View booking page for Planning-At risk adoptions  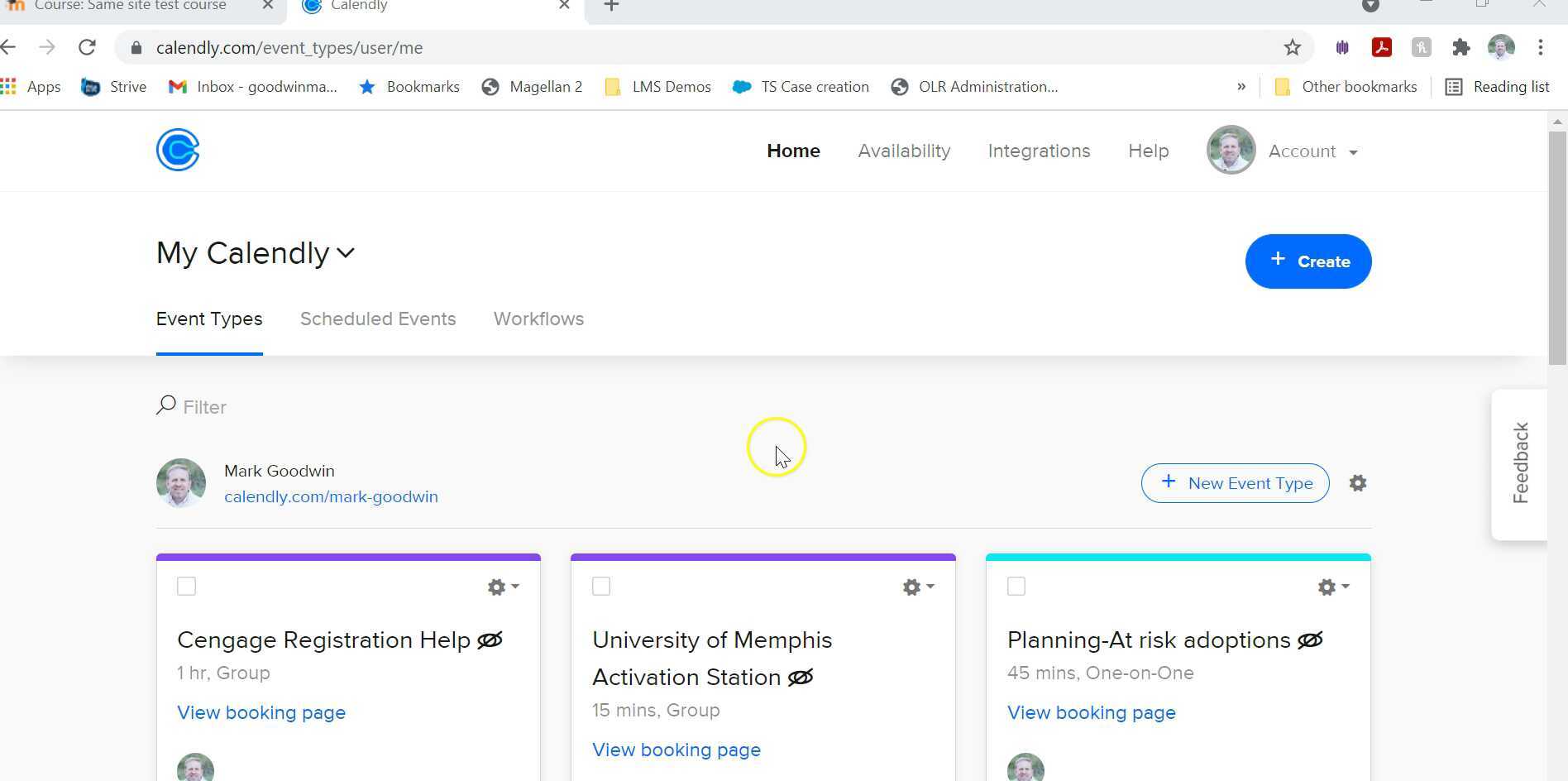pyautogui.click(x=1092, y=713)
